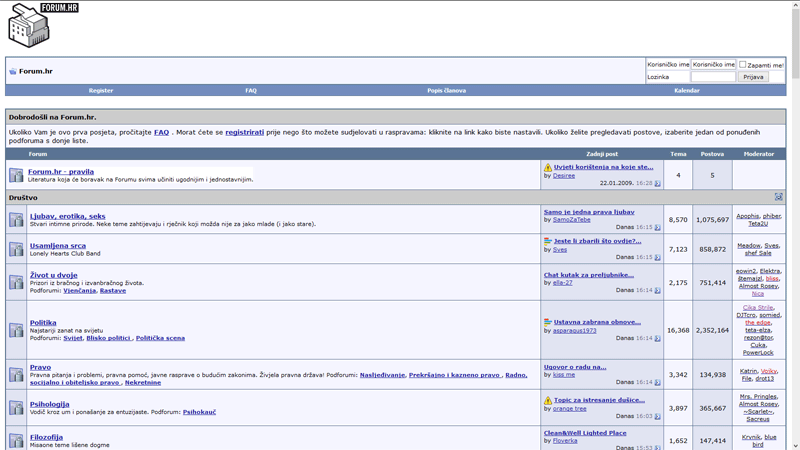Open Kalendar in the navigation bar
800x450 pixels.
coord(687,90)
